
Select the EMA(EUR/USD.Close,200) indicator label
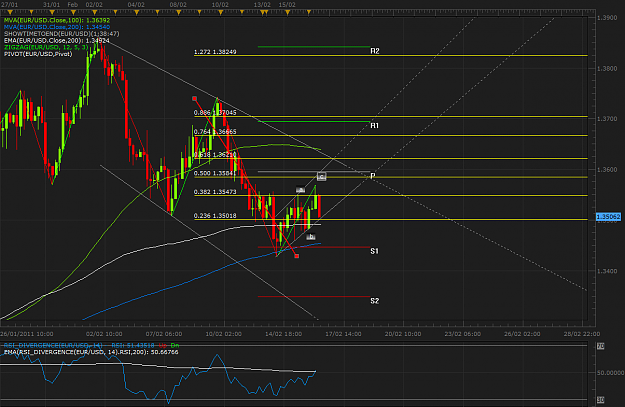pos(57,41)
